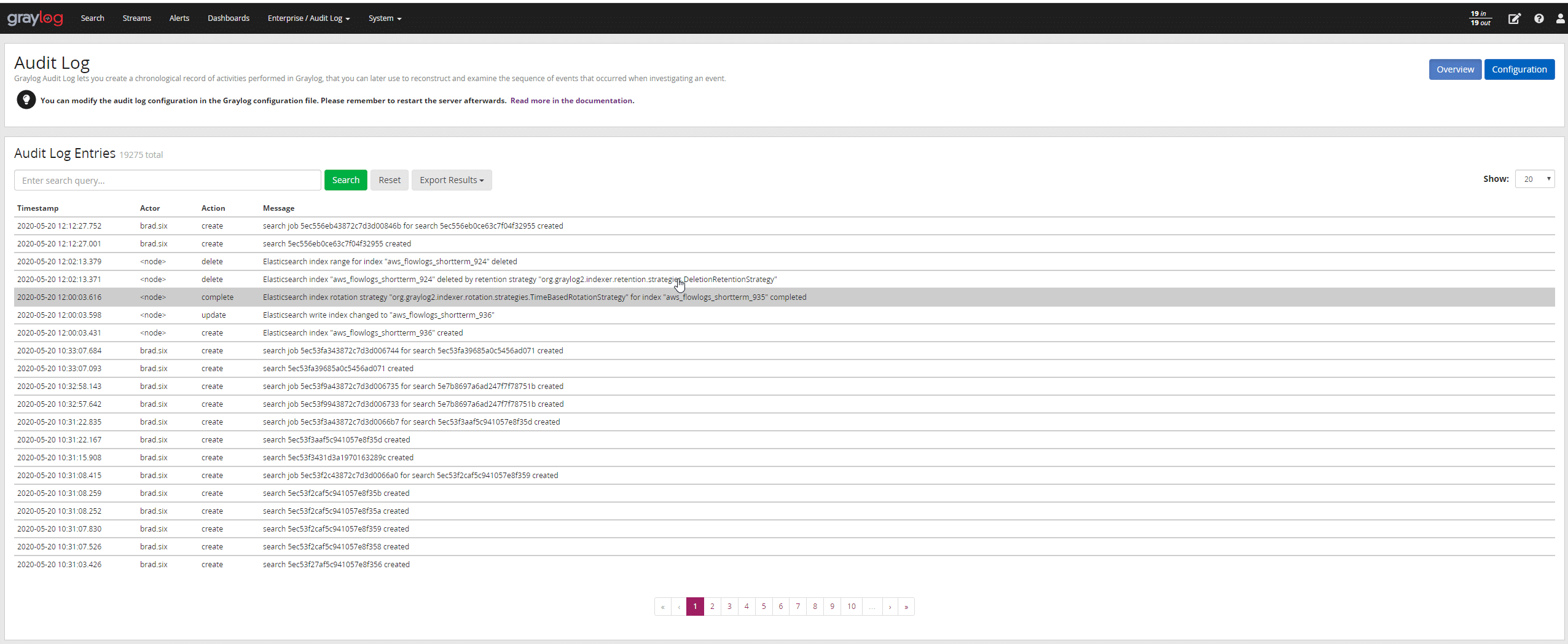Focus the audit log search query field
This screenshot has width=1568, height=644.
pos(167,180)
